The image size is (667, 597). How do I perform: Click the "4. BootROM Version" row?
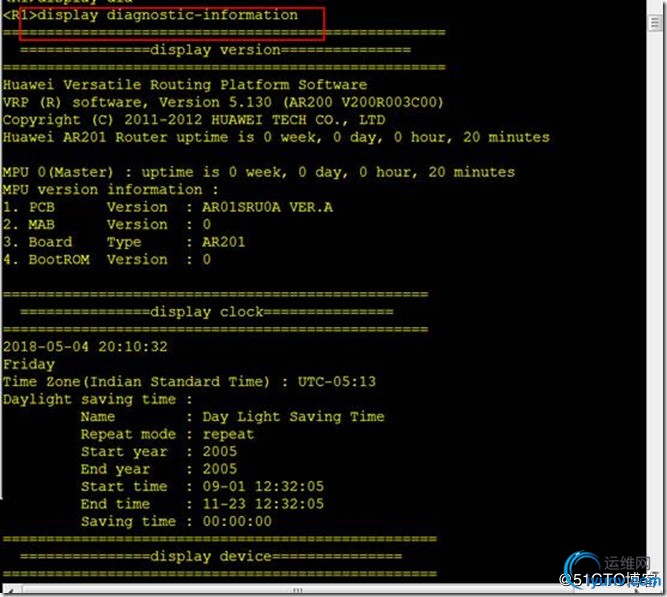click(107, 260)
